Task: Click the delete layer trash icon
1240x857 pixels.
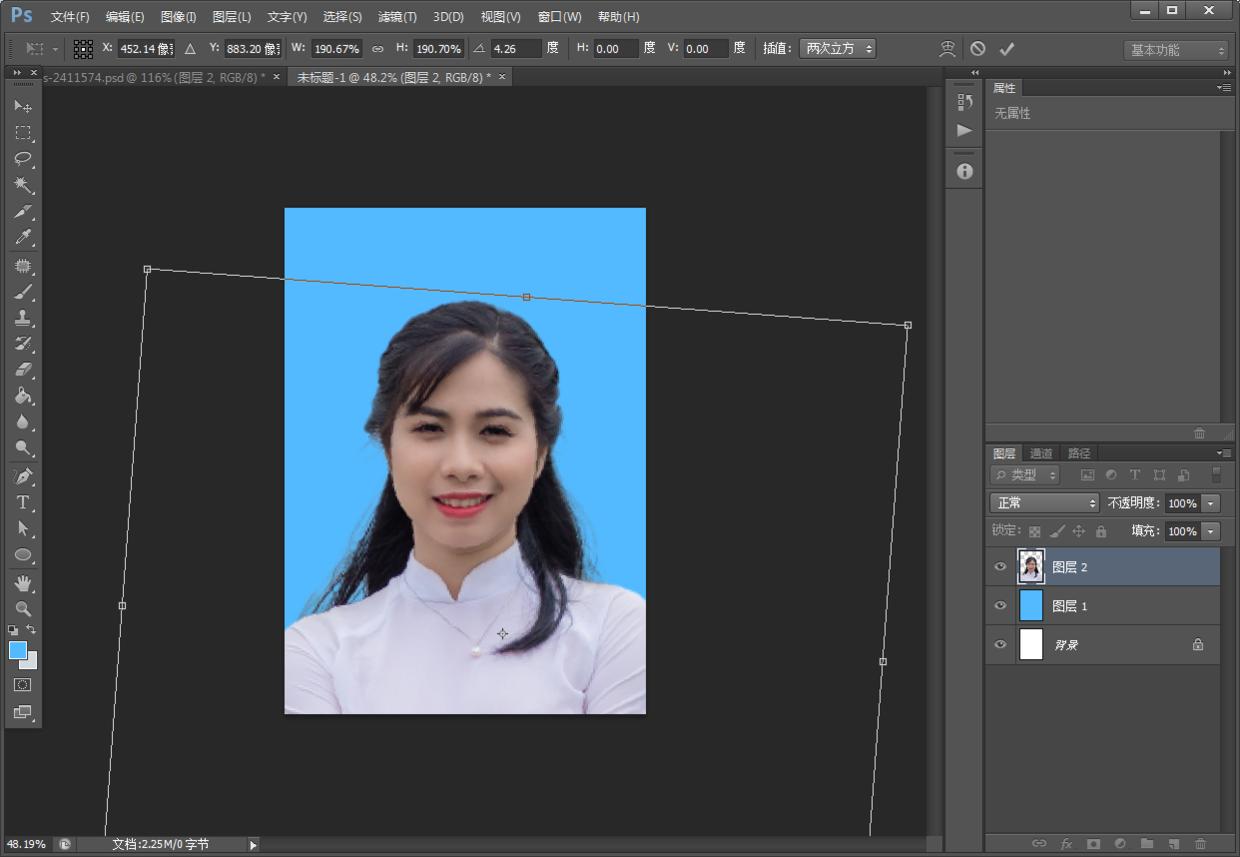Action: 1200,844
